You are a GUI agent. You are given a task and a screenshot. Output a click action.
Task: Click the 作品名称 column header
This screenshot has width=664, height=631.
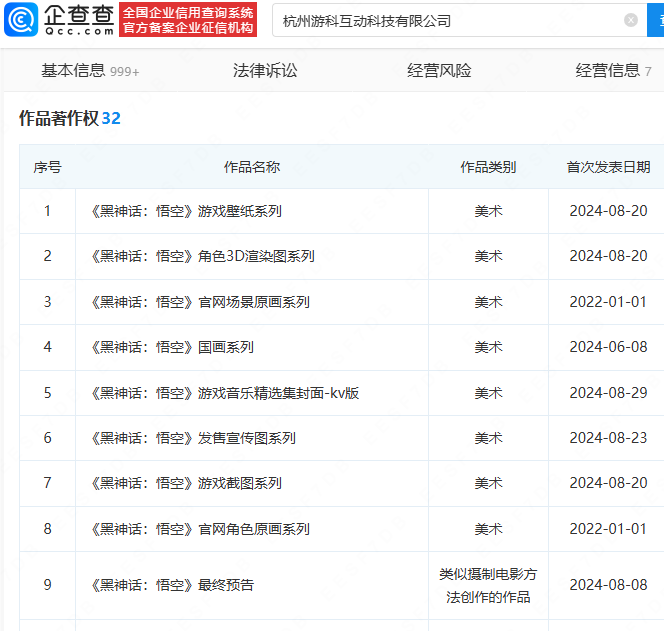(x=252, y=167)
